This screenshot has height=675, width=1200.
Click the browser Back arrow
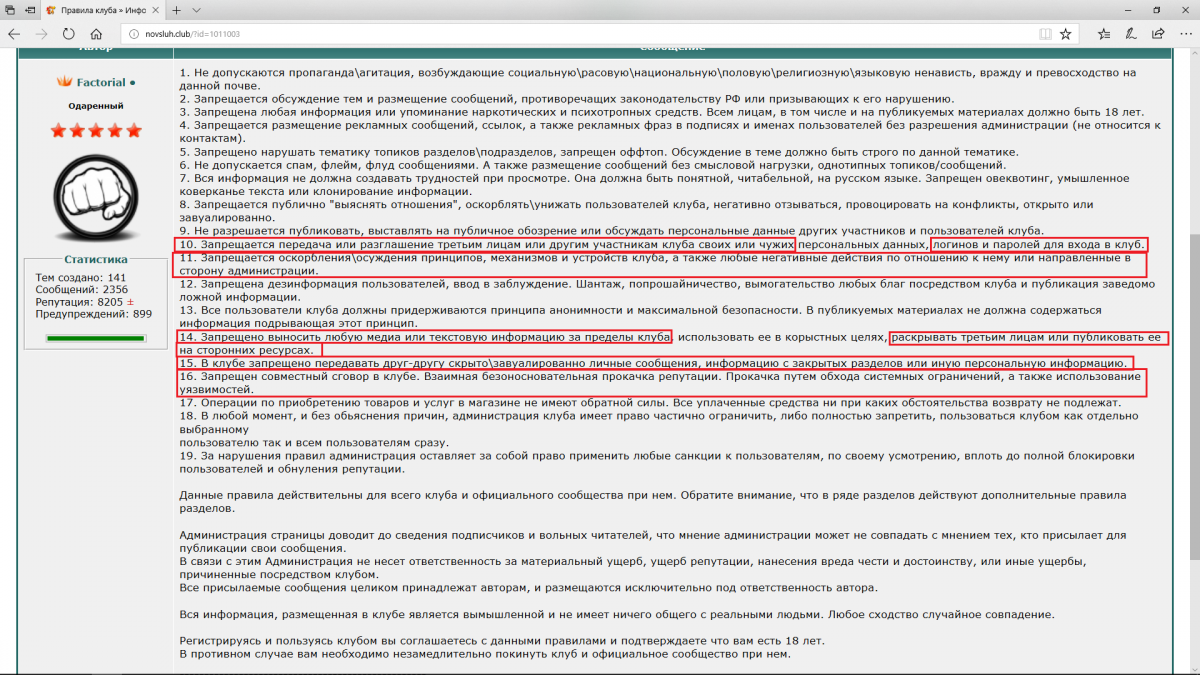coord(15,33)
